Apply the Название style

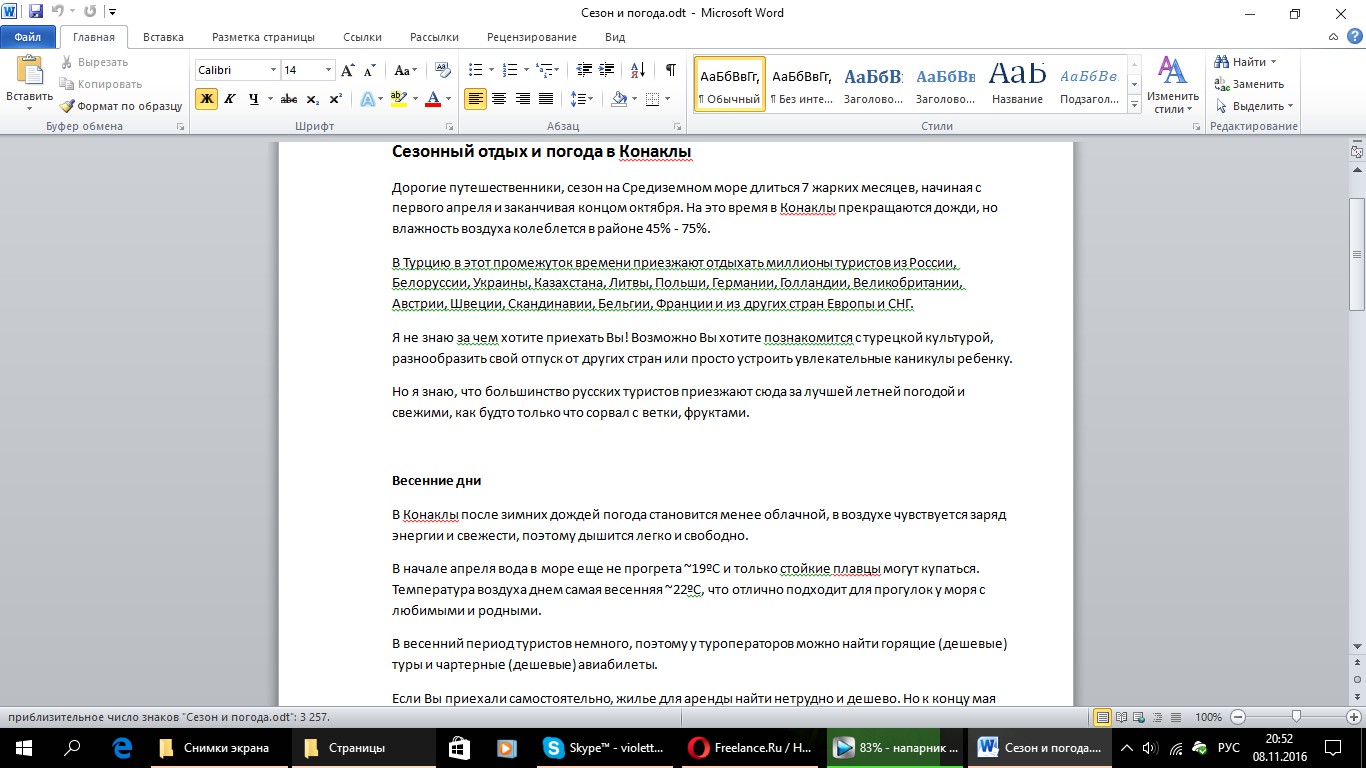pos(1018,84)
